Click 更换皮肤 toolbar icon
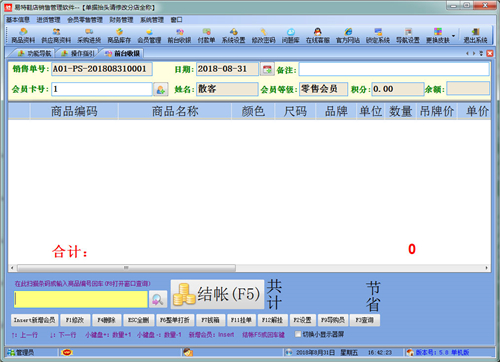The image size is (500, 362). (x=438, y=36)
